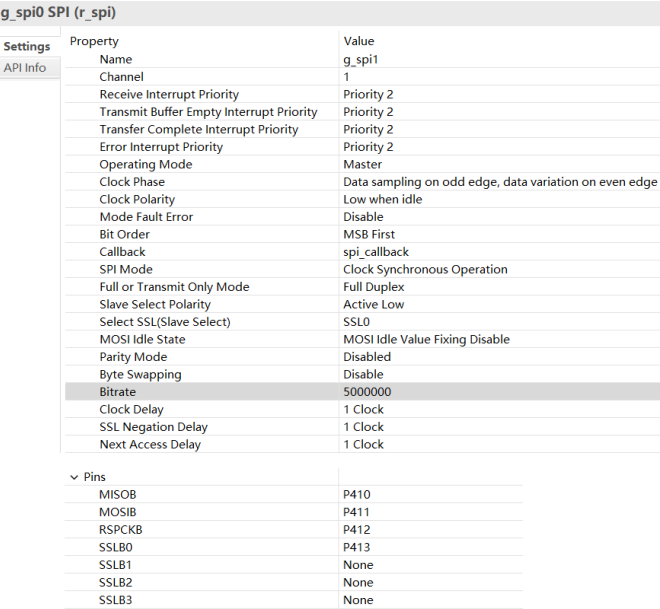The image size is (660, 609).
Task: Change Clock Polarity Low when idle
Action: pos(383,199)
